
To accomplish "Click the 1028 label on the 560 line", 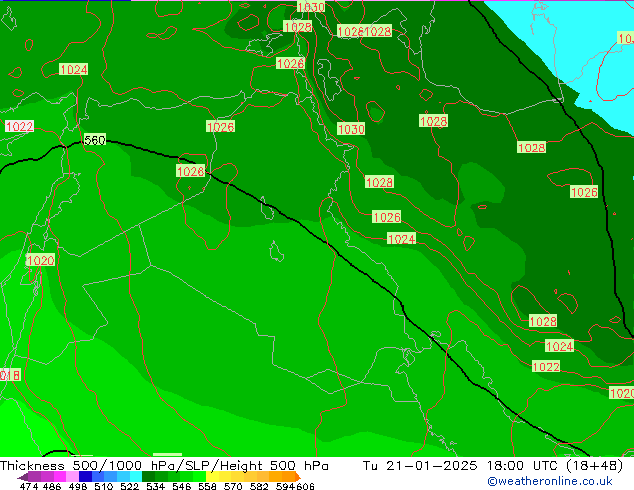I will click(x=190, y=171).
